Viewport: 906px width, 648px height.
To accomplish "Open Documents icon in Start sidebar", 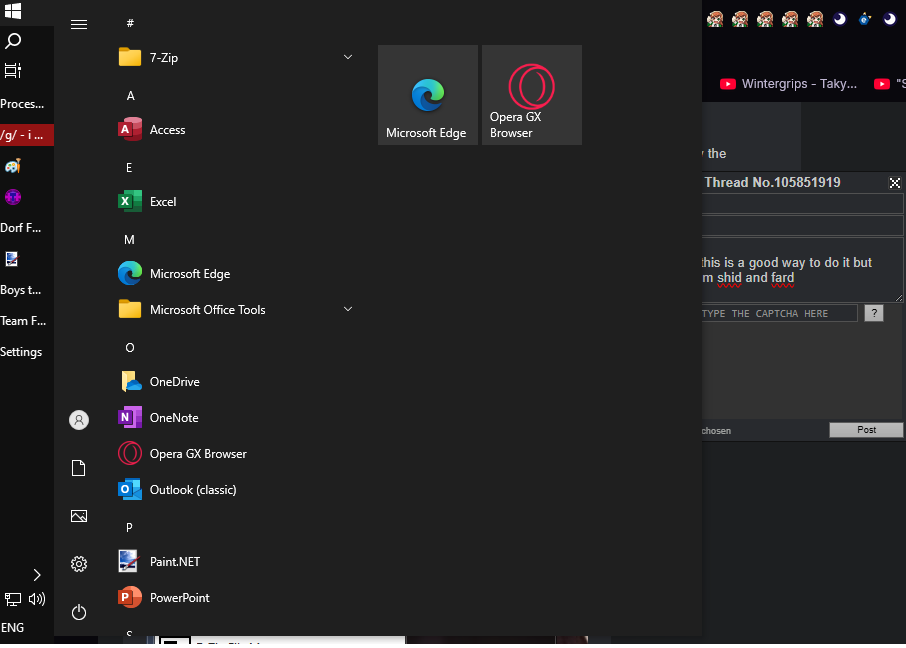I will 79,468.
